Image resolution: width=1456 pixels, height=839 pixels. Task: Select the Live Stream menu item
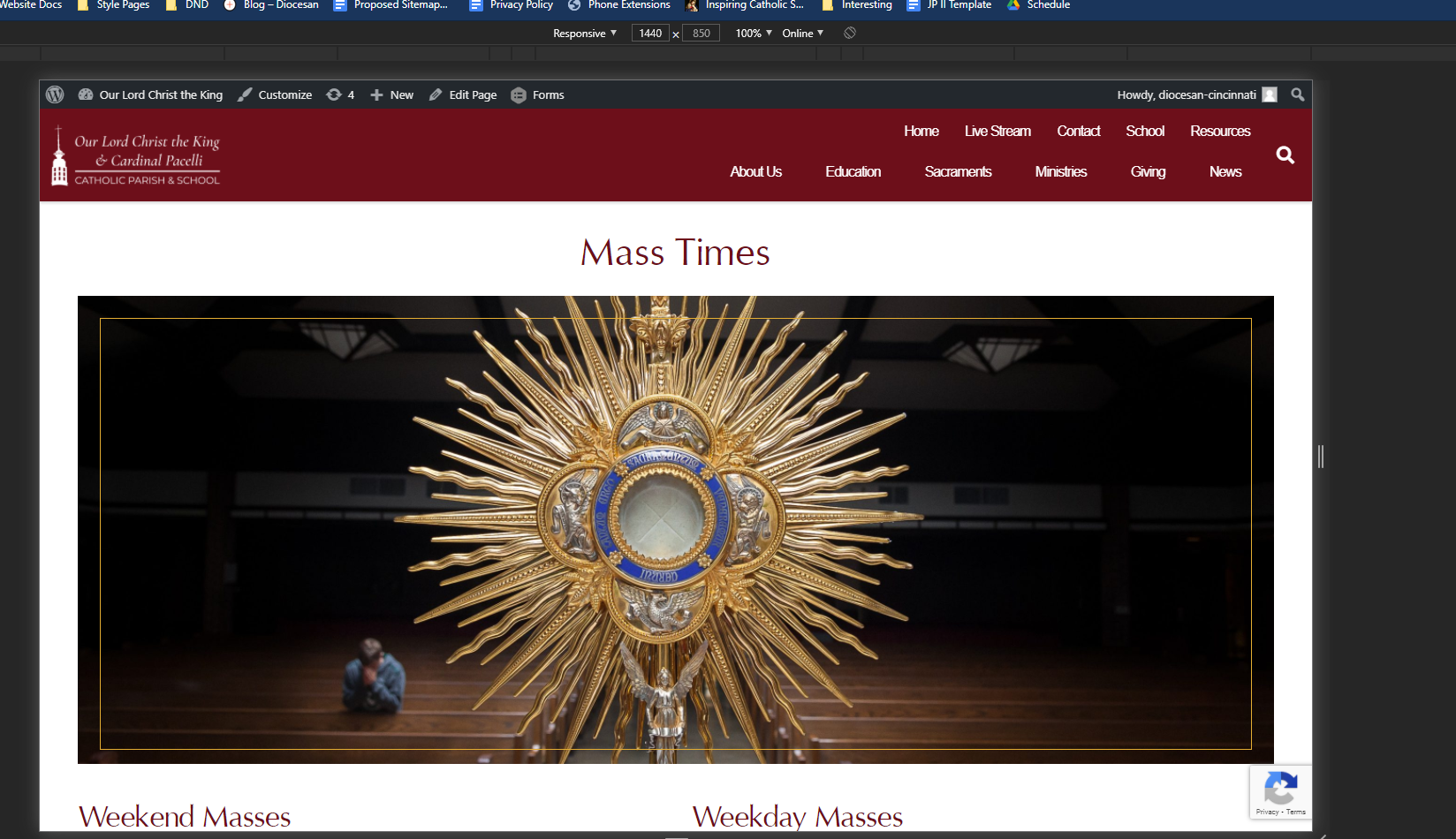coord(997,131)
